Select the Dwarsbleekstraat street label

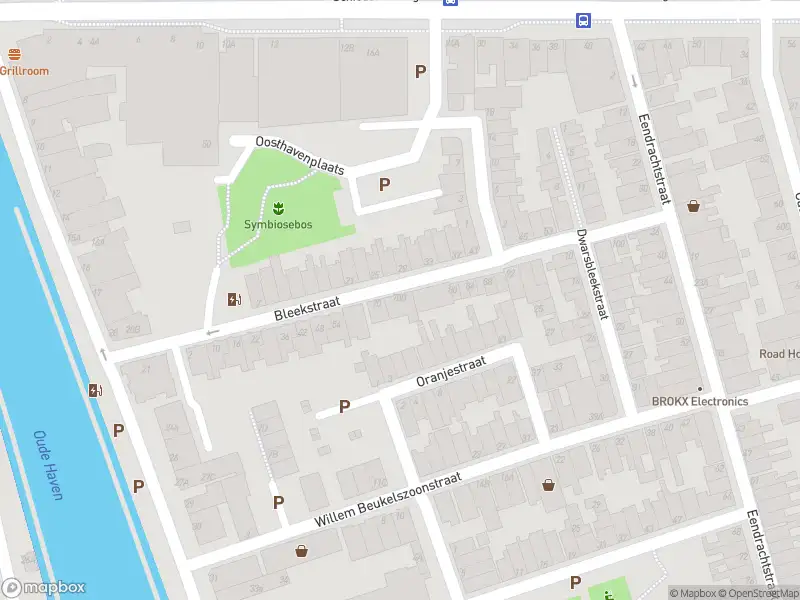(x=592, y=274)
